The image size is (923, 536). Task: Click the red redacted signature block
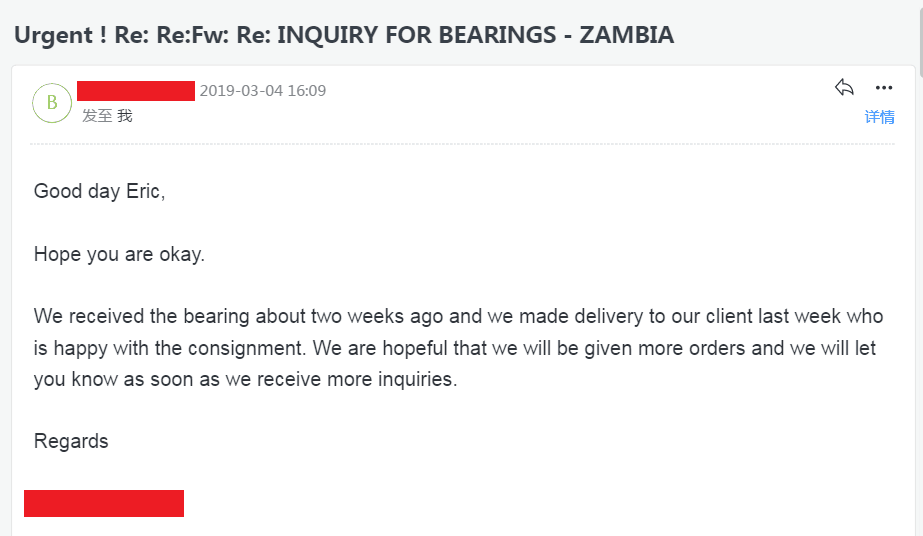click(x=104, y=504)
